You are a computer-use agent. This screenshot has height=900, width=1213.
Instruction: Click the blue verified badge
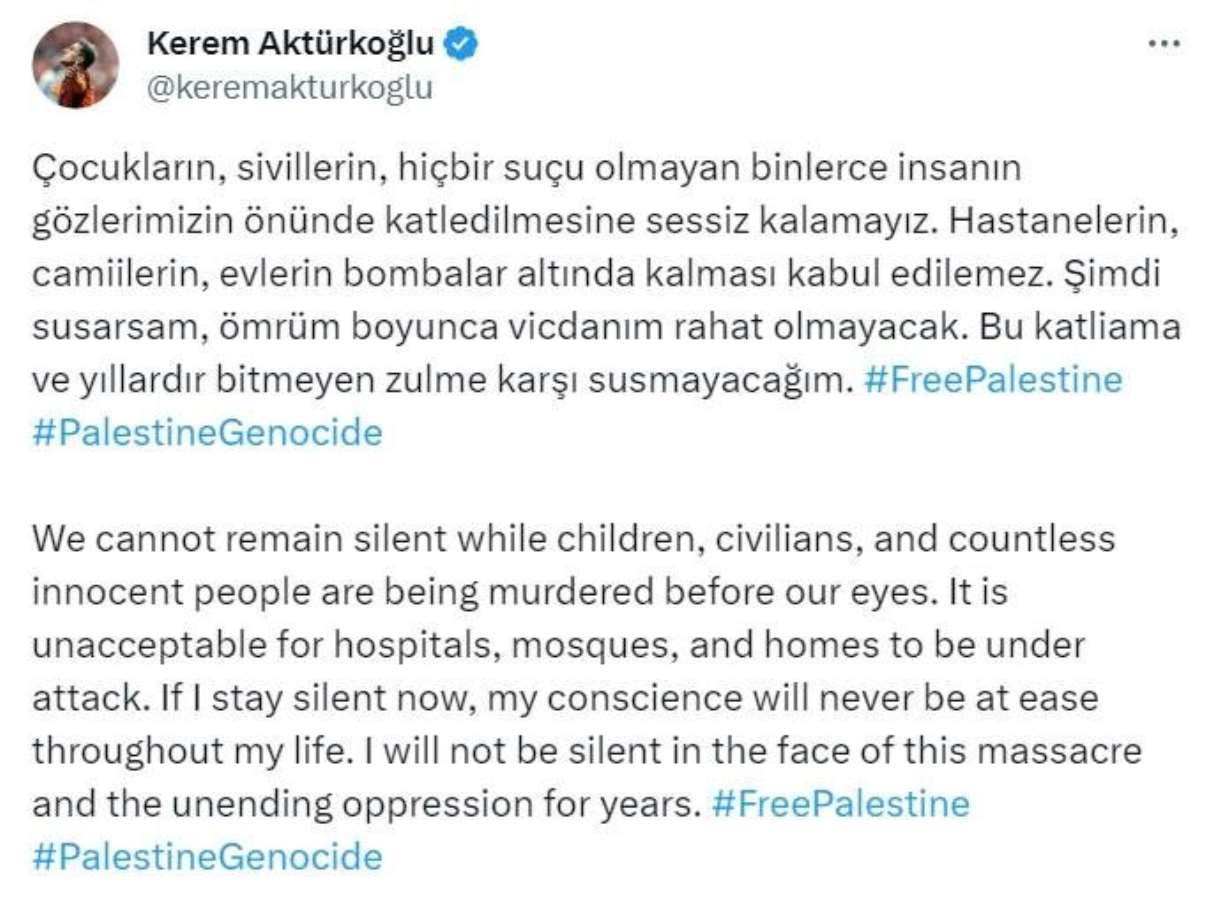(461, 44)
